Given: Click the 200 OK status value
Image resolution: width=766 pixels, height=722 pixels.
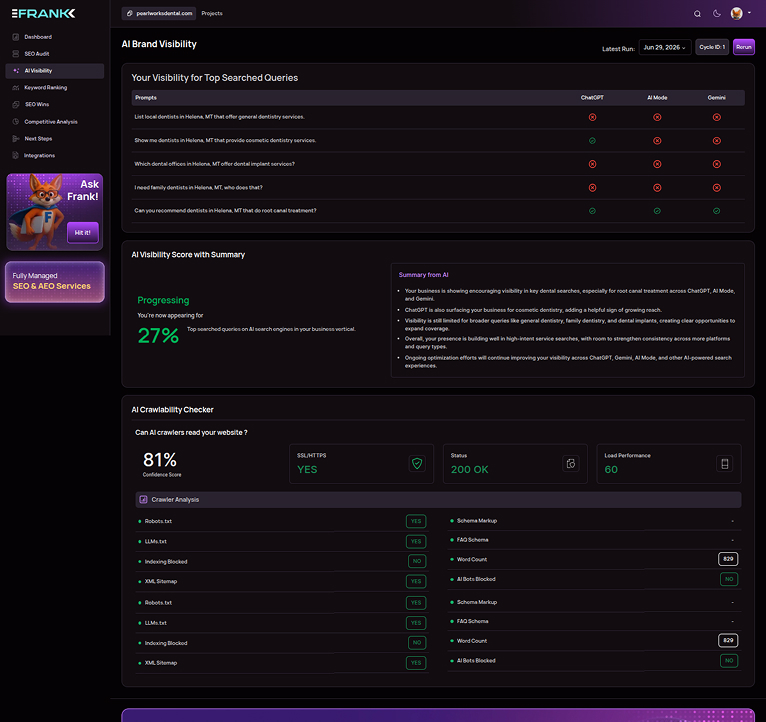Looking at the screenshot, I should pyautogui.click(x=469, y=469).
